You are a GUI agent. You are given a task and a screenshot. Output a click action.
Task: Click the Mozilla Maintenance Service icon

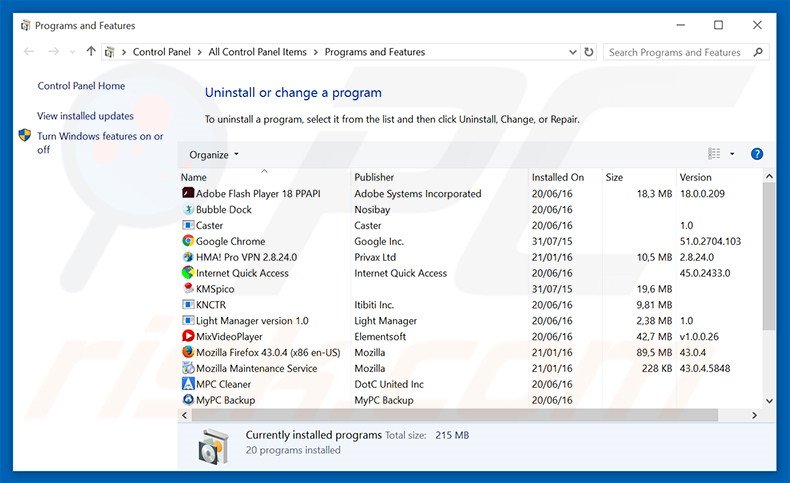pyautogui.click(x=188, y=368)
